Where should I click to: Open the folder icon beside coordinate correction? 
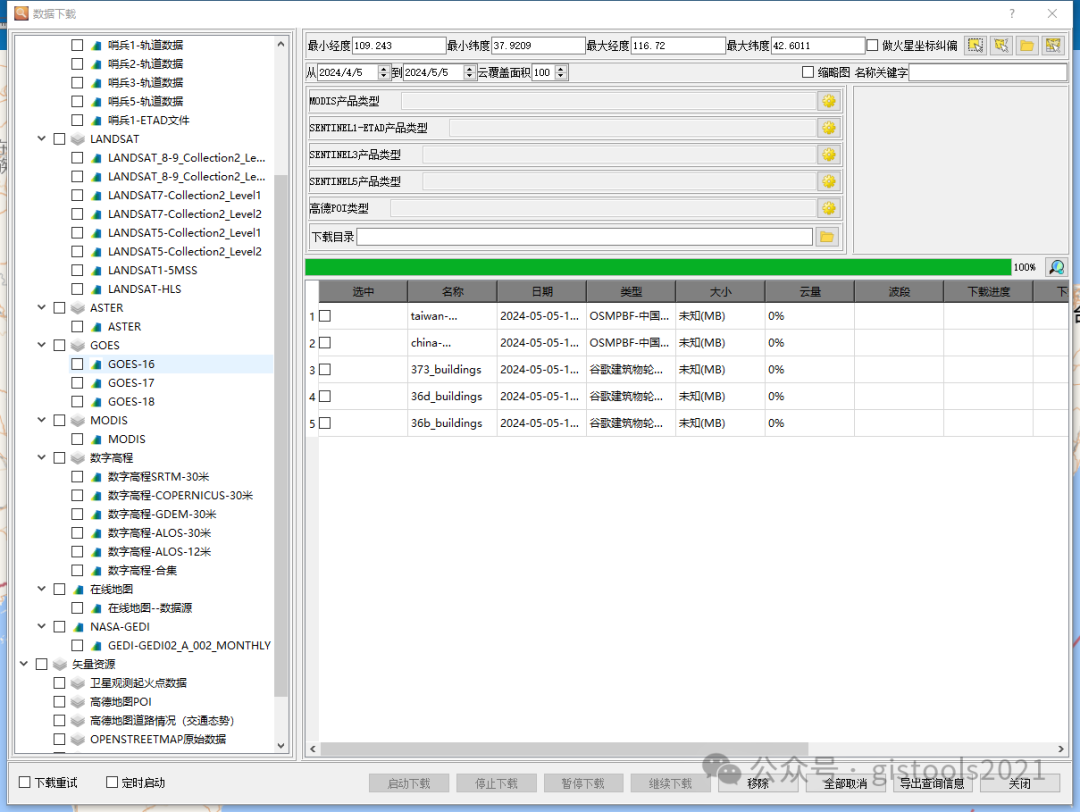point(1027,45)
